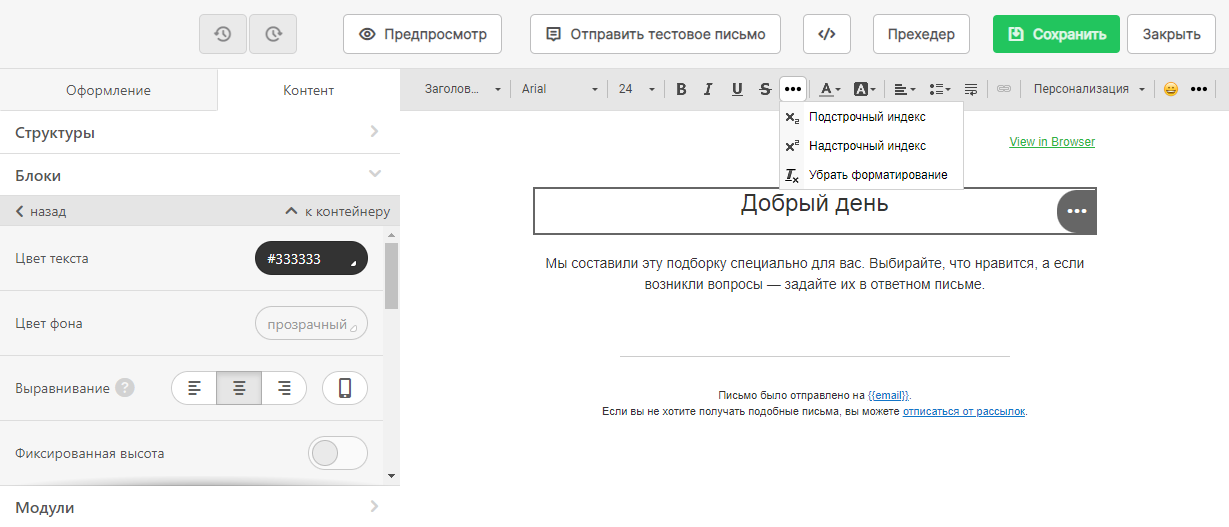Viewport: 1229px width, 527px height.
Task: Click the {{email}} merge tag link
Action: (x=888, y=396)
